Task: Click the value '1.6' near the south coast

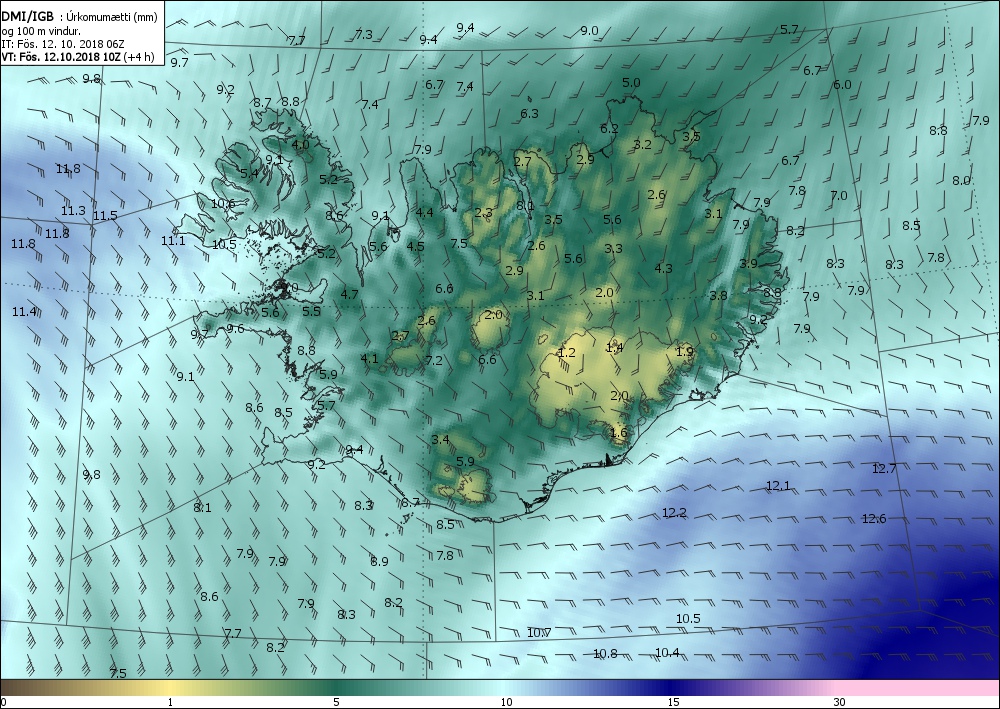Action: tap(619, 433)
